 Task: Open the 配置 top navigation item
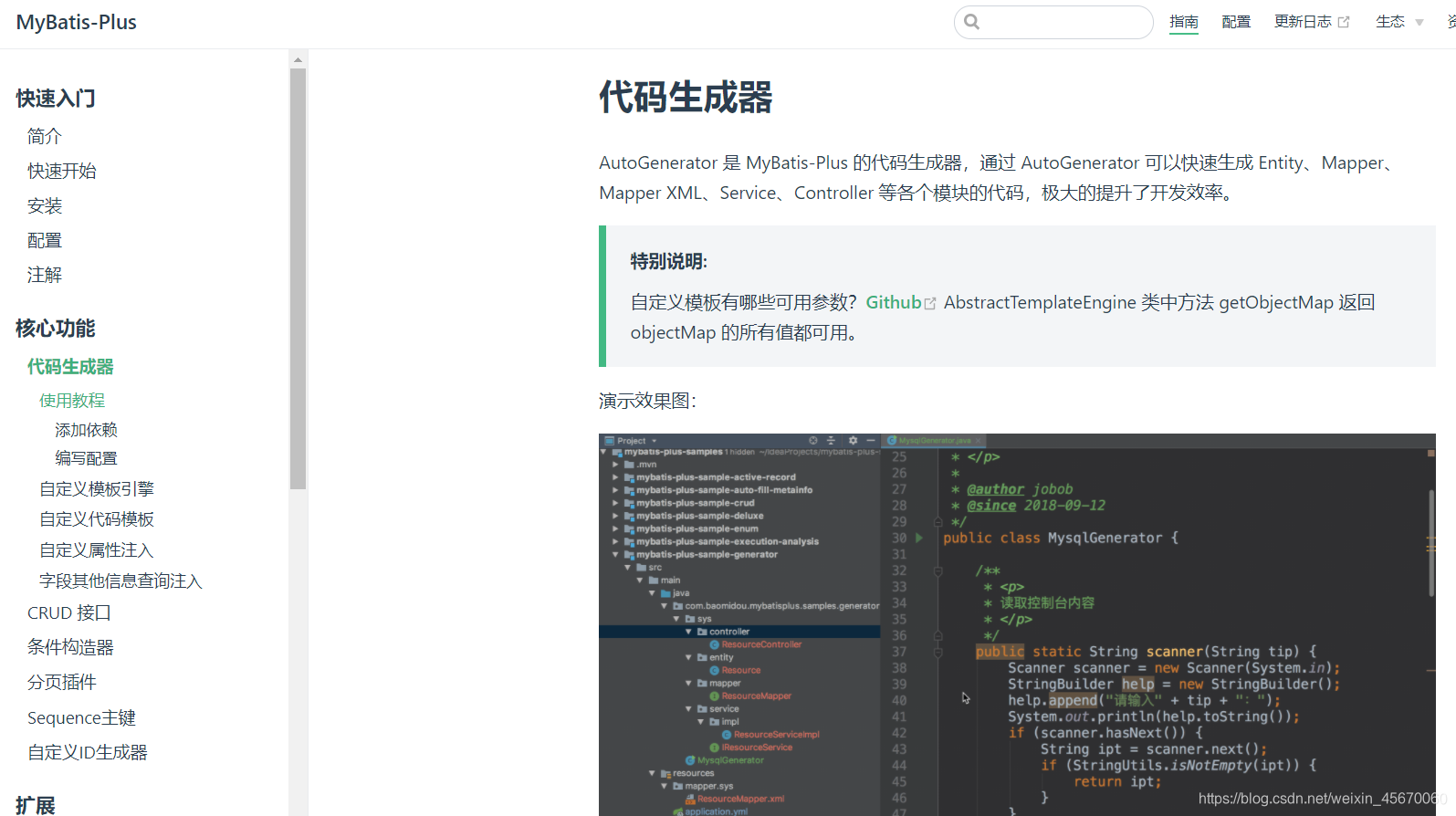tap(1236, 22)
